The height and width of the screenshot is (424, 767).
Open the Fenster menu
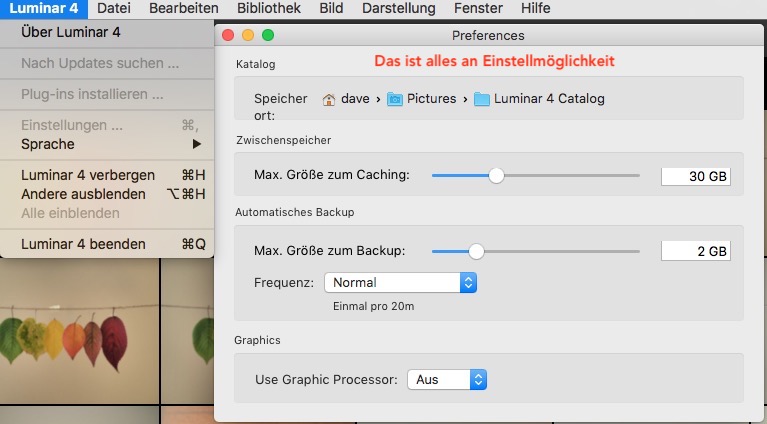478,8
